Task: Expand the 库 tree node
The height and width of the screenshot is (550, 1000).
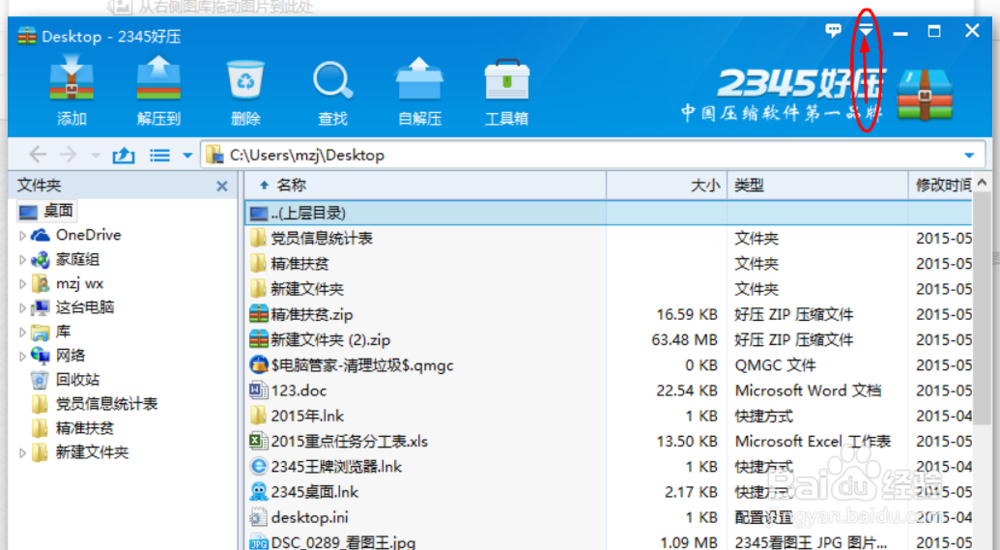Action: click(x=22, y=332)
